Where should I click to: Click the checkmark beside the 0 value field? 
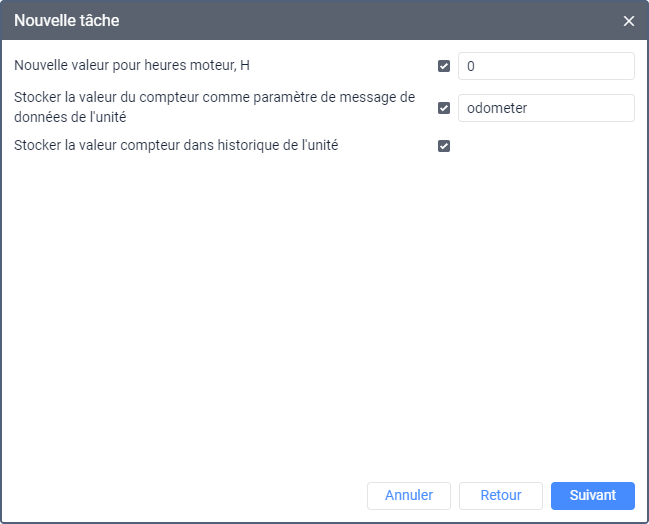pos(444,66)
